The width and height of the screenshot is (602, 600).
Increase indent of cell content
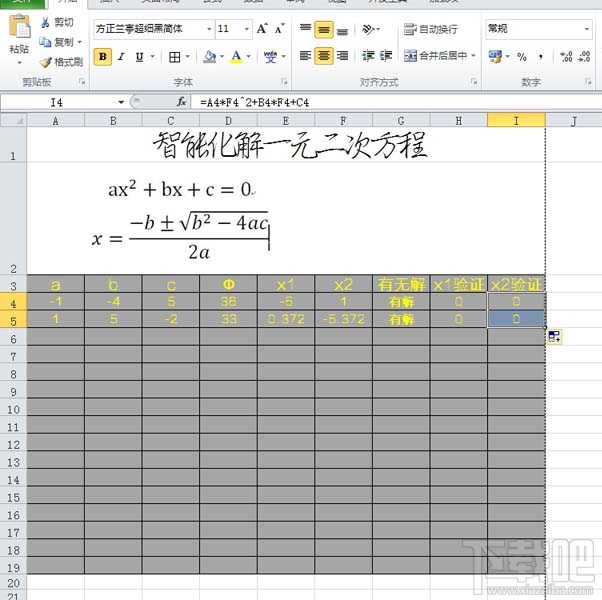pos(386,56)
